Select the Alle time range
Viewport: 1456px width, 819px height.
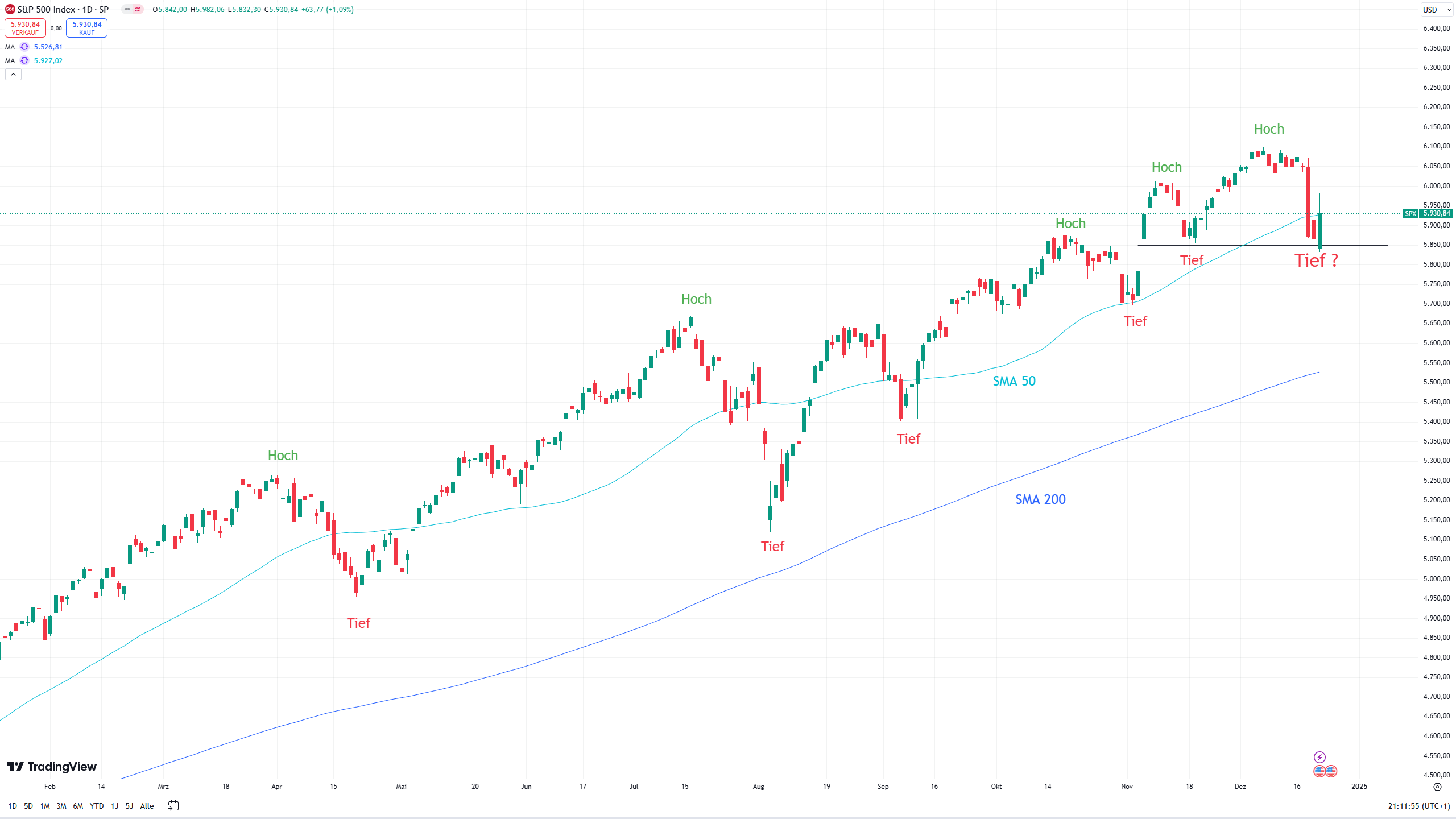[147, 806]
